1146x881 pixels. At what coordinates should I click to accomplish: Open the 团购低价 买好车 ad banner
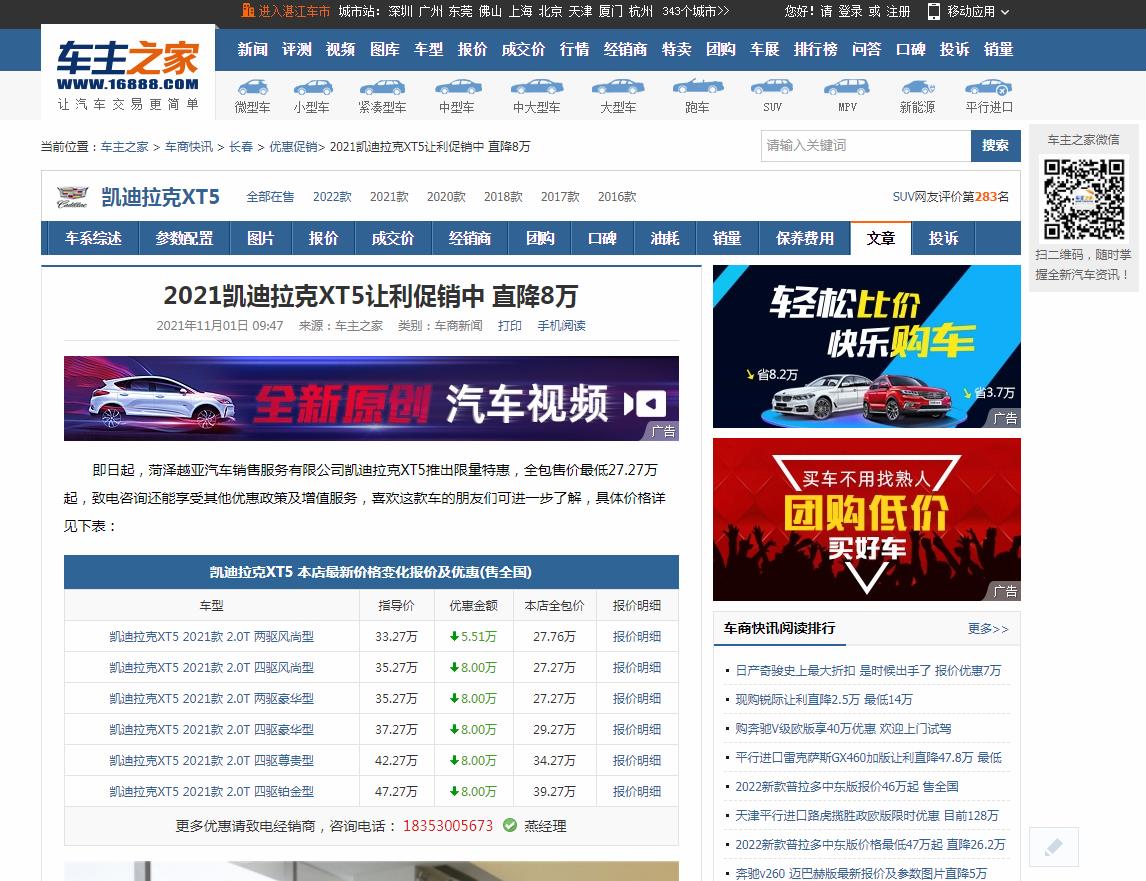867,519
